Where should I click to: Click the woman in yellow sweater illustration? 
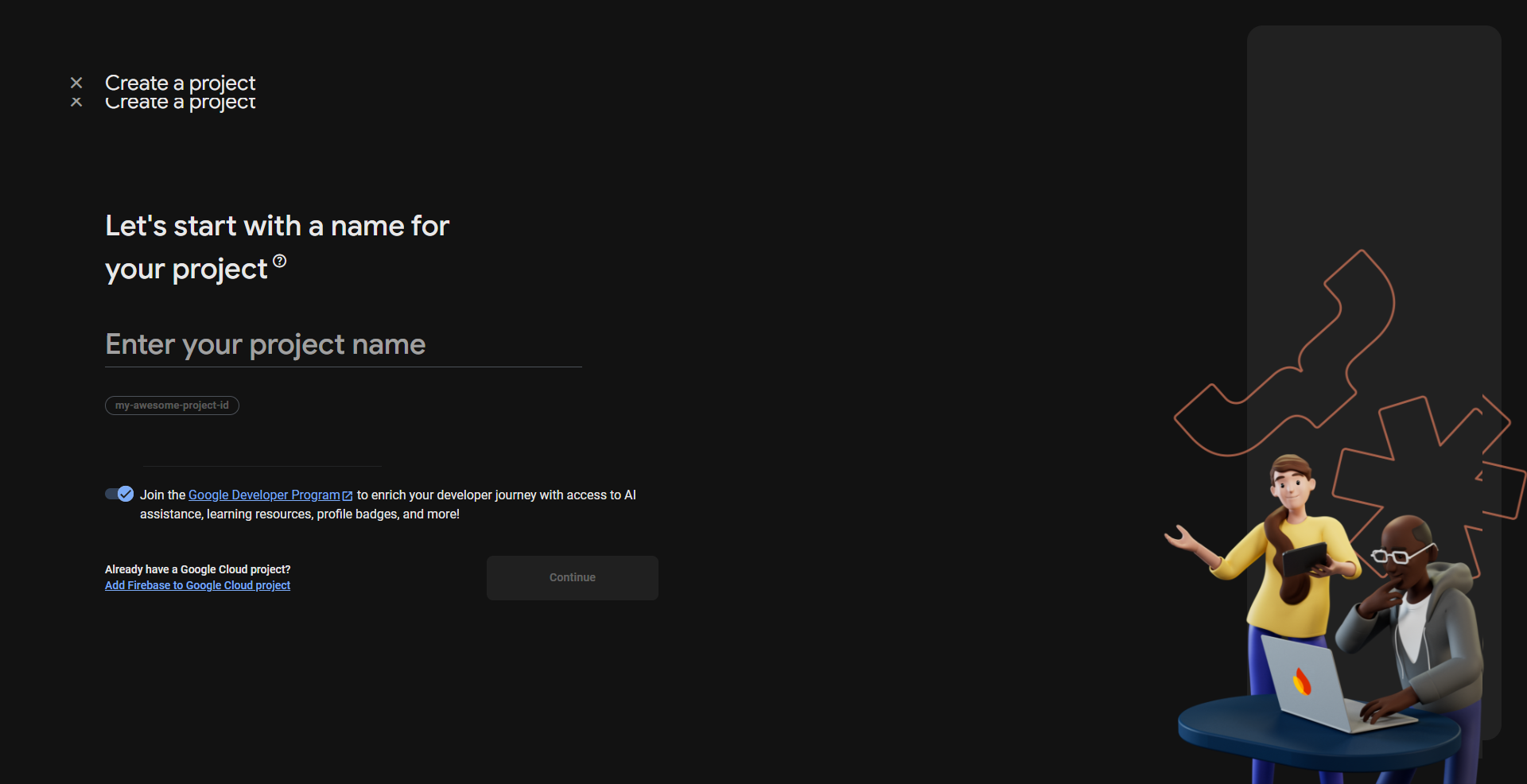click(x=1288, y=557)
